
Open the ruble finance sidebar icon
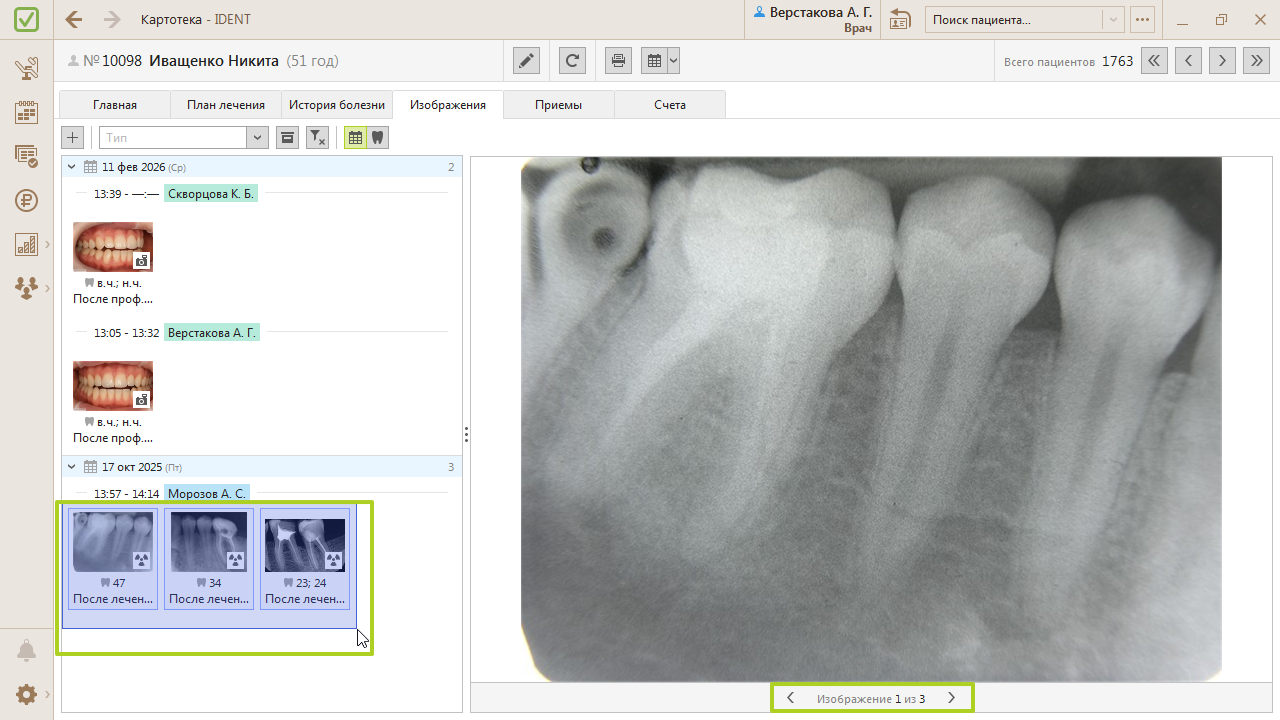27,200
